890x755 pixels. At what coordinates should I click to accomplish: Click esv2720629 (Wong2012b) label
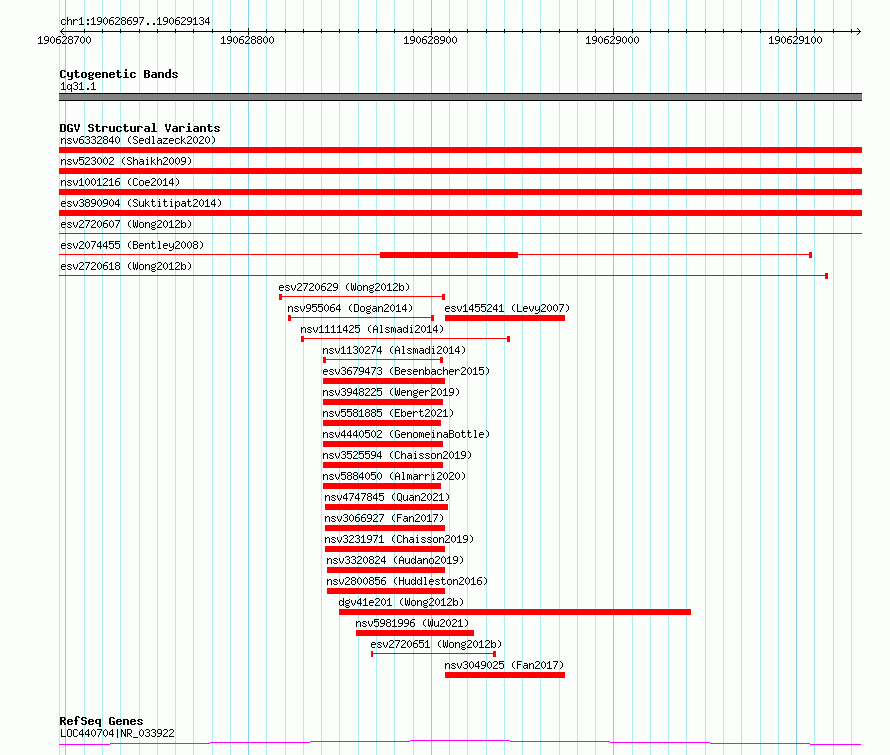pyautogui.click(x=344, y=287)
